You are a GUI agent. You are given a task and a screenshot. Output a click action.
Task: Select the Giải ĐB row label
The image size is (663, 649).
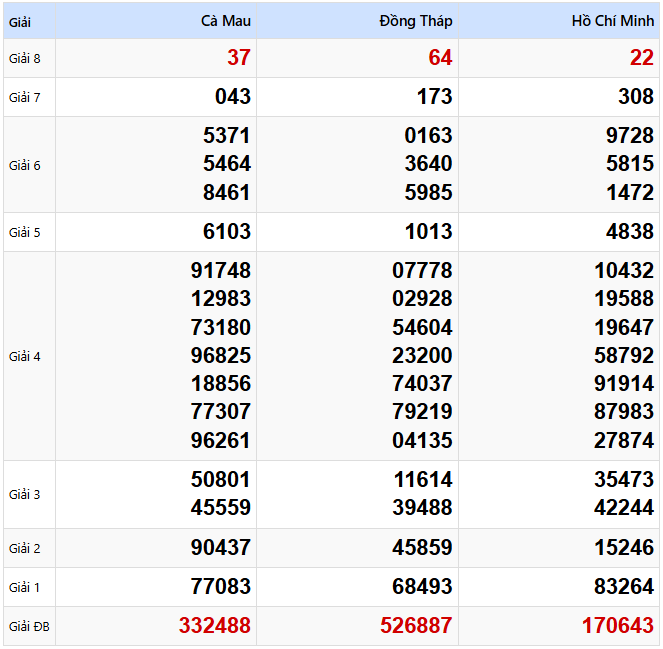[x=29, y=627]
